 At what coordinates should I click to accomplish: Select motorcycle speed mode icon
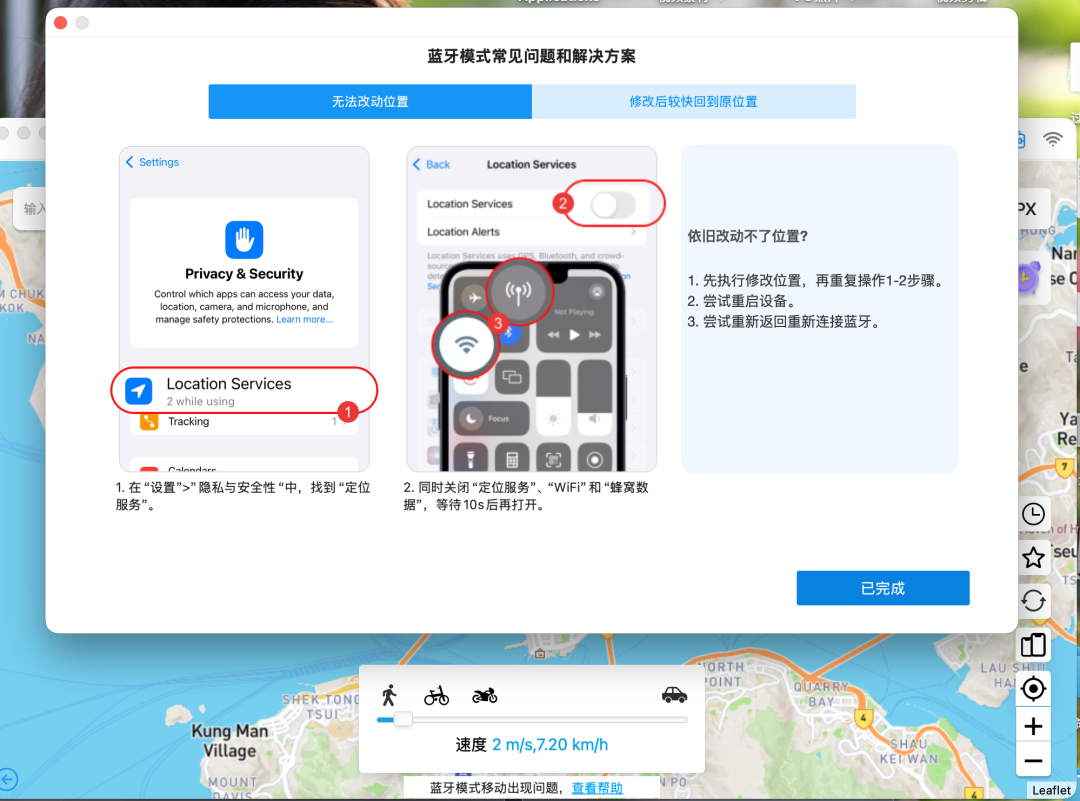point(484,696)
